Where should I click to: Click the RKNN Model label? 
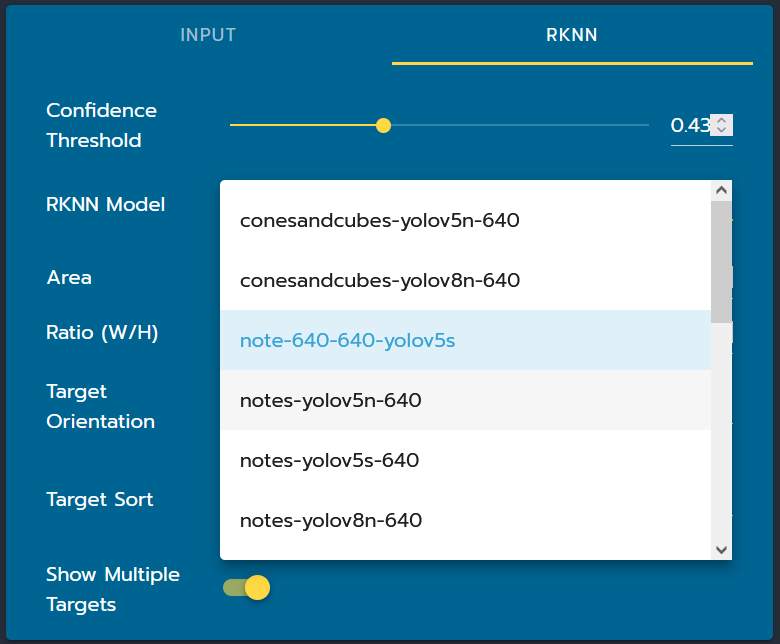pos(105,204)
